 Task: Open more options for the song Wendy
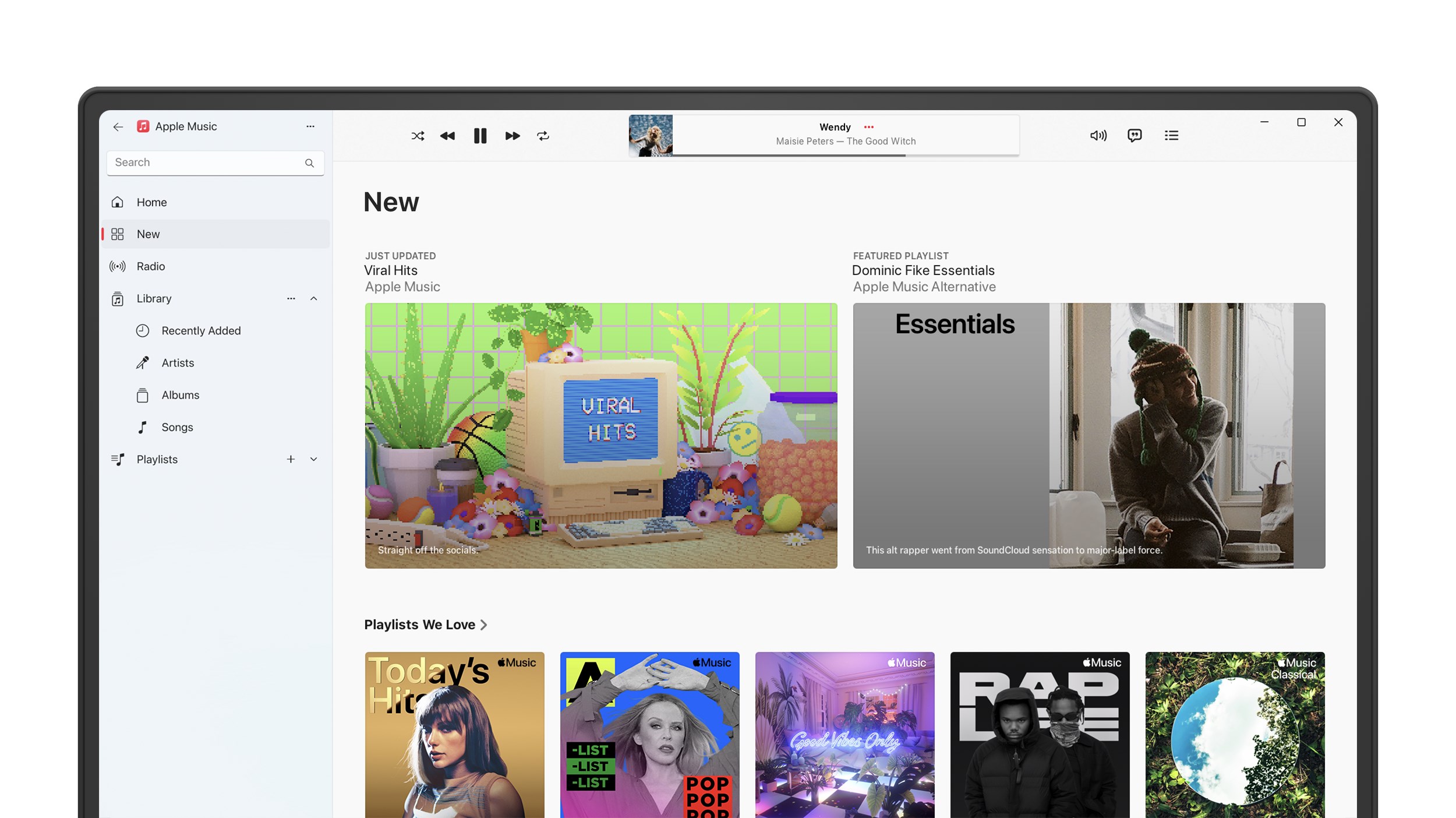pos(869,127)
